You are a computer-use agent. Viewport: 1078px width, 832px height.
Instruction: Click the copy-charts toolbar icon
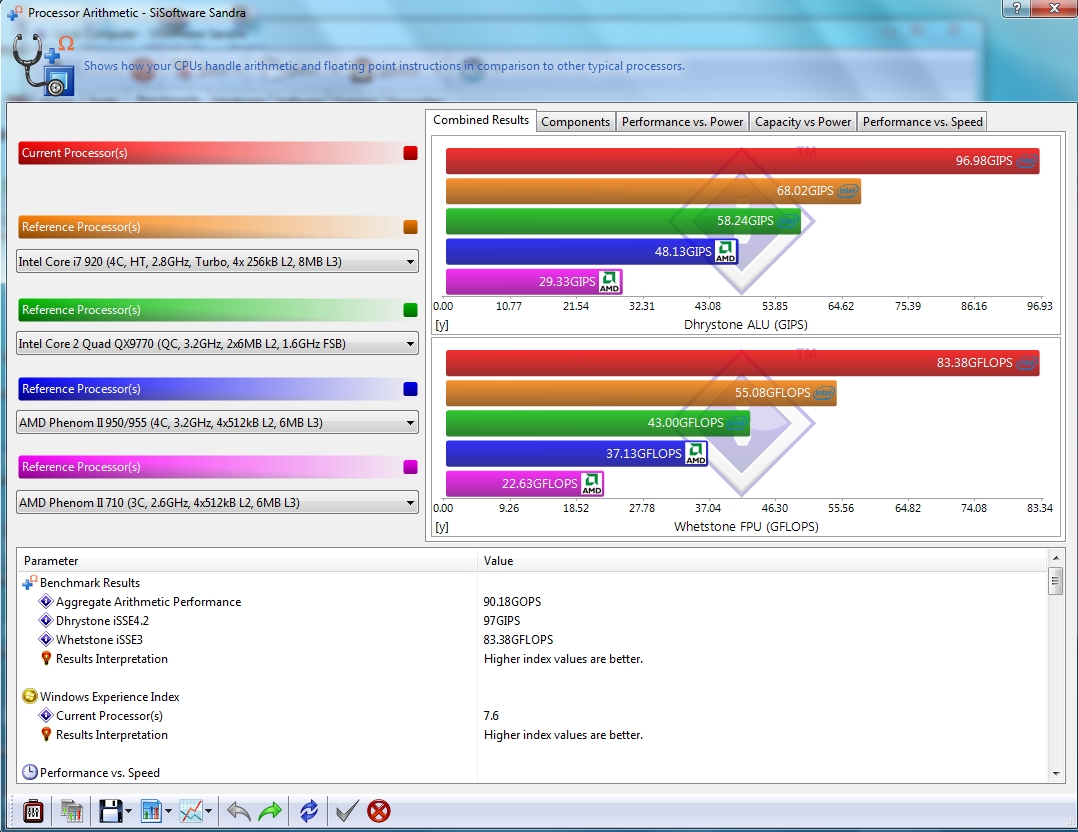click(71, 811)
